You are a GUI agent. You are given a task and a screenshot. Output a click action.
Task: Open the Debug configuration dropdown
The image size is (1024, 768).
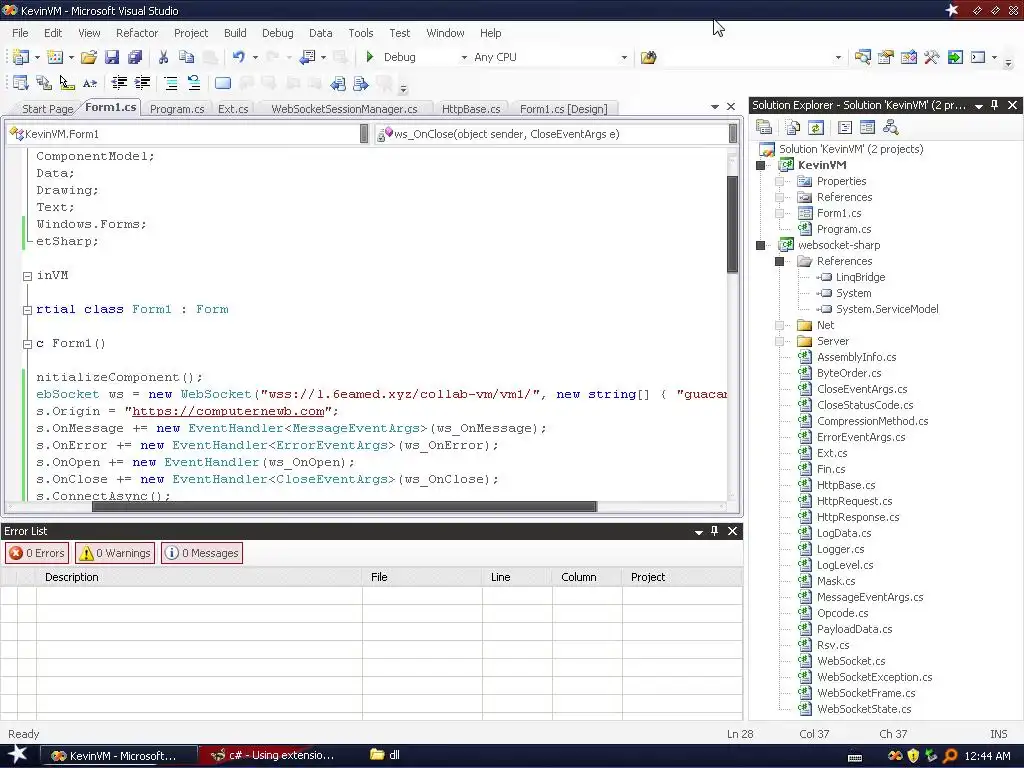coord(464,57)
